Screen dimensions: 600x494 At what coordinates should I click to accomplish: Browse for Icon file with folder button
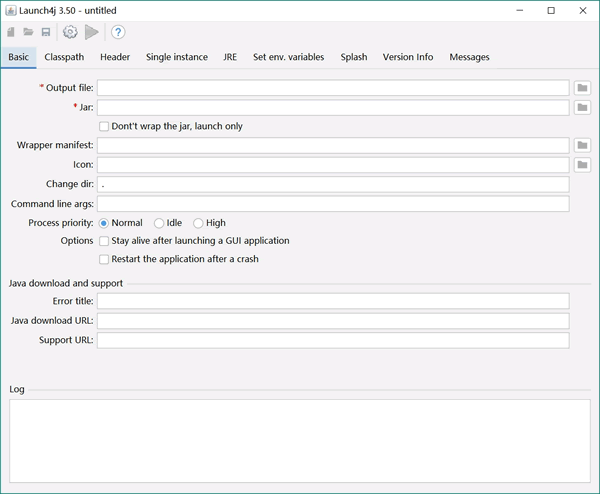click(582, 165)
